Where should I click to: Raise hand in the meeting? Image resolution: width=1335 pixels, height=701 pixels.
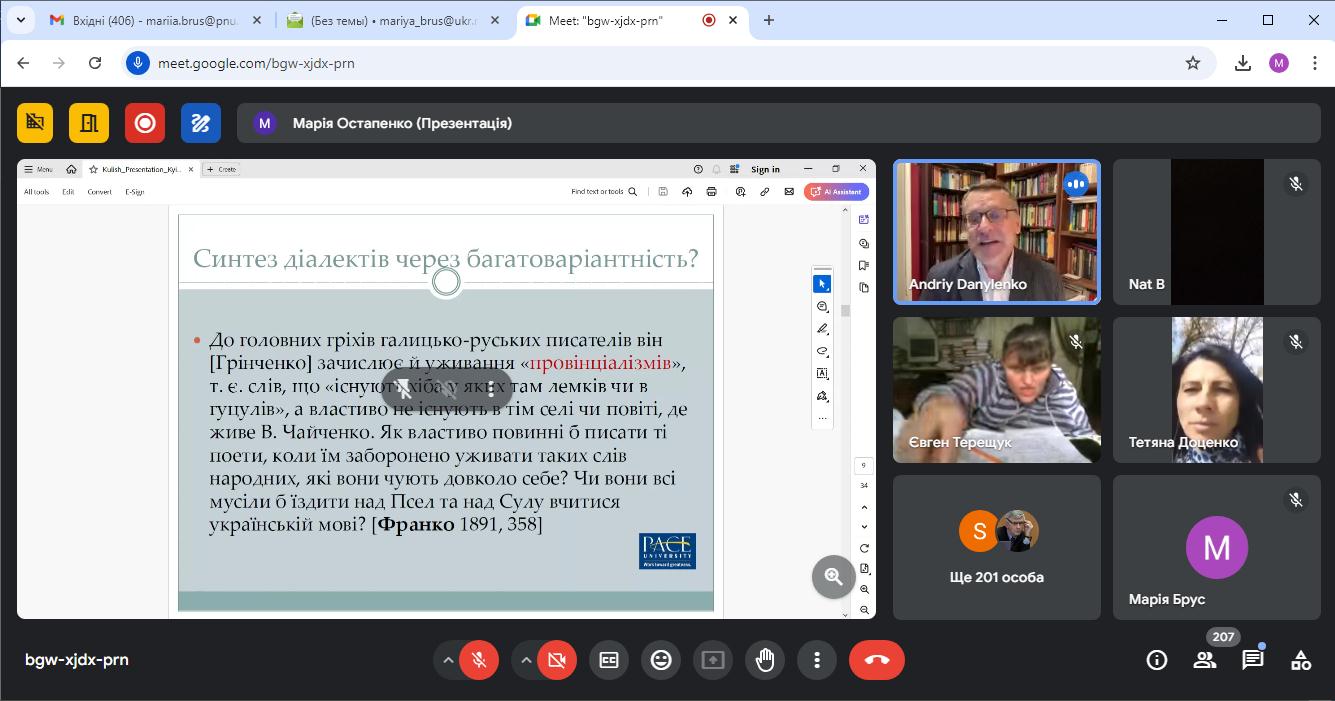point(765,660)
